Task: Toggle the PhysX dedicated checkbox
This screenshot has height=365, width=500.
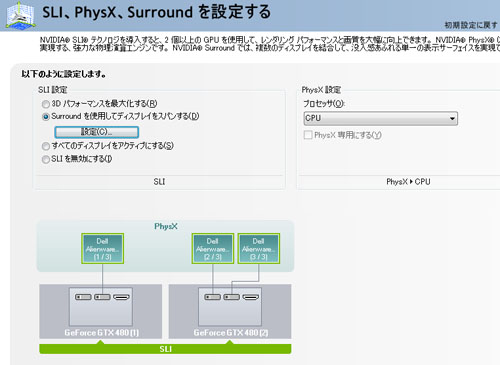Action: tap(308, 135)
